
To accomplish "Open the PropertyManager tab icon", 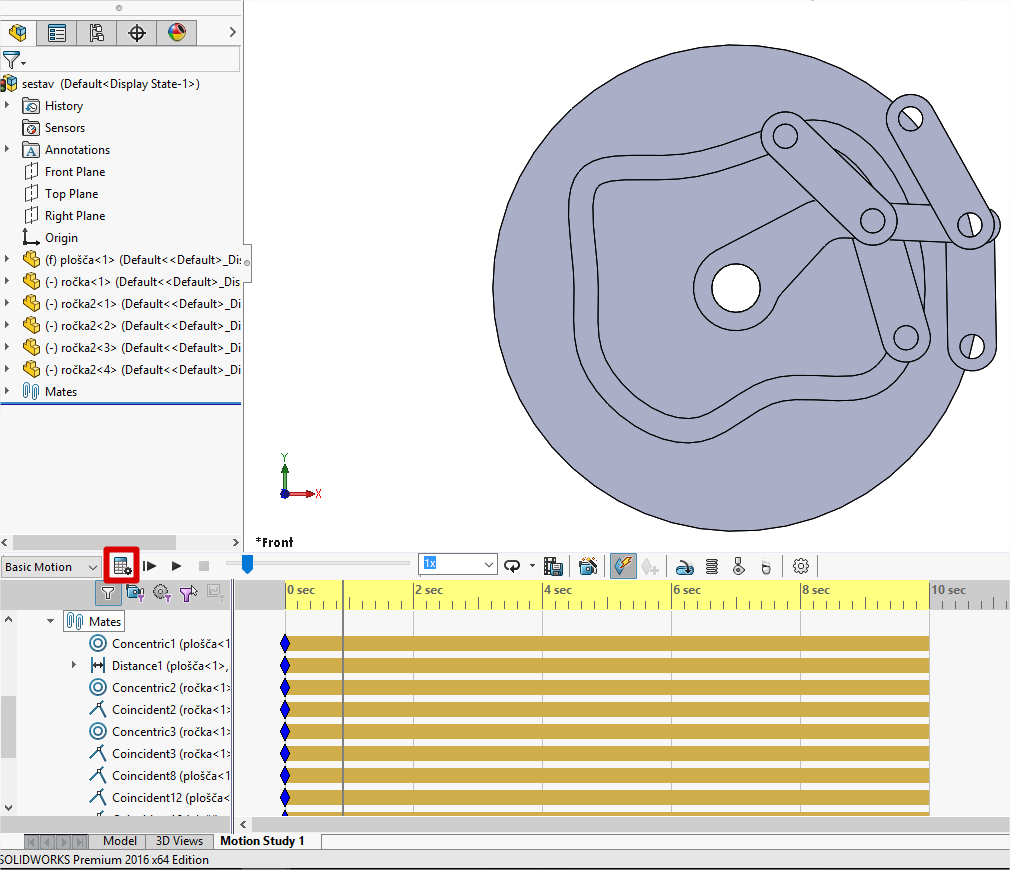I will click(x=57, y=33).
